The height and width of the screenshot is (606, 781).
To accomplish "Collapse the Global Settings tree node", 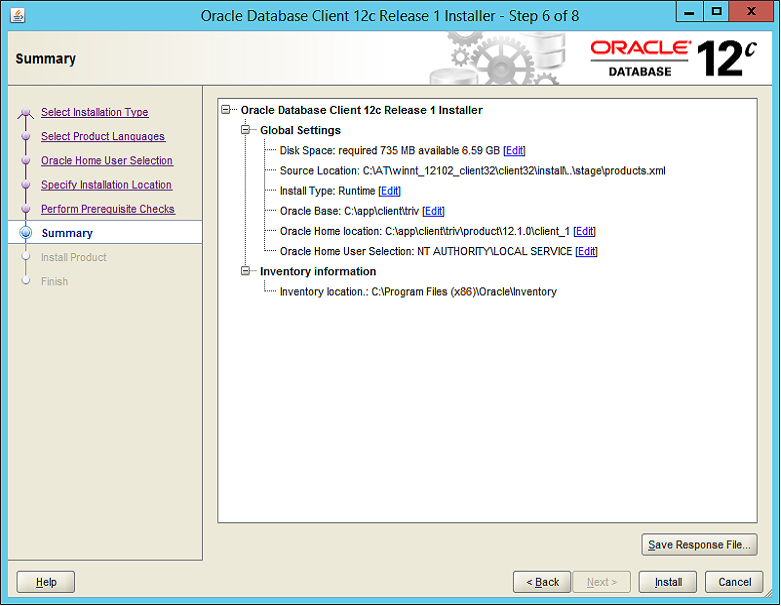I will pyautogui.click(x=246, y=130).
